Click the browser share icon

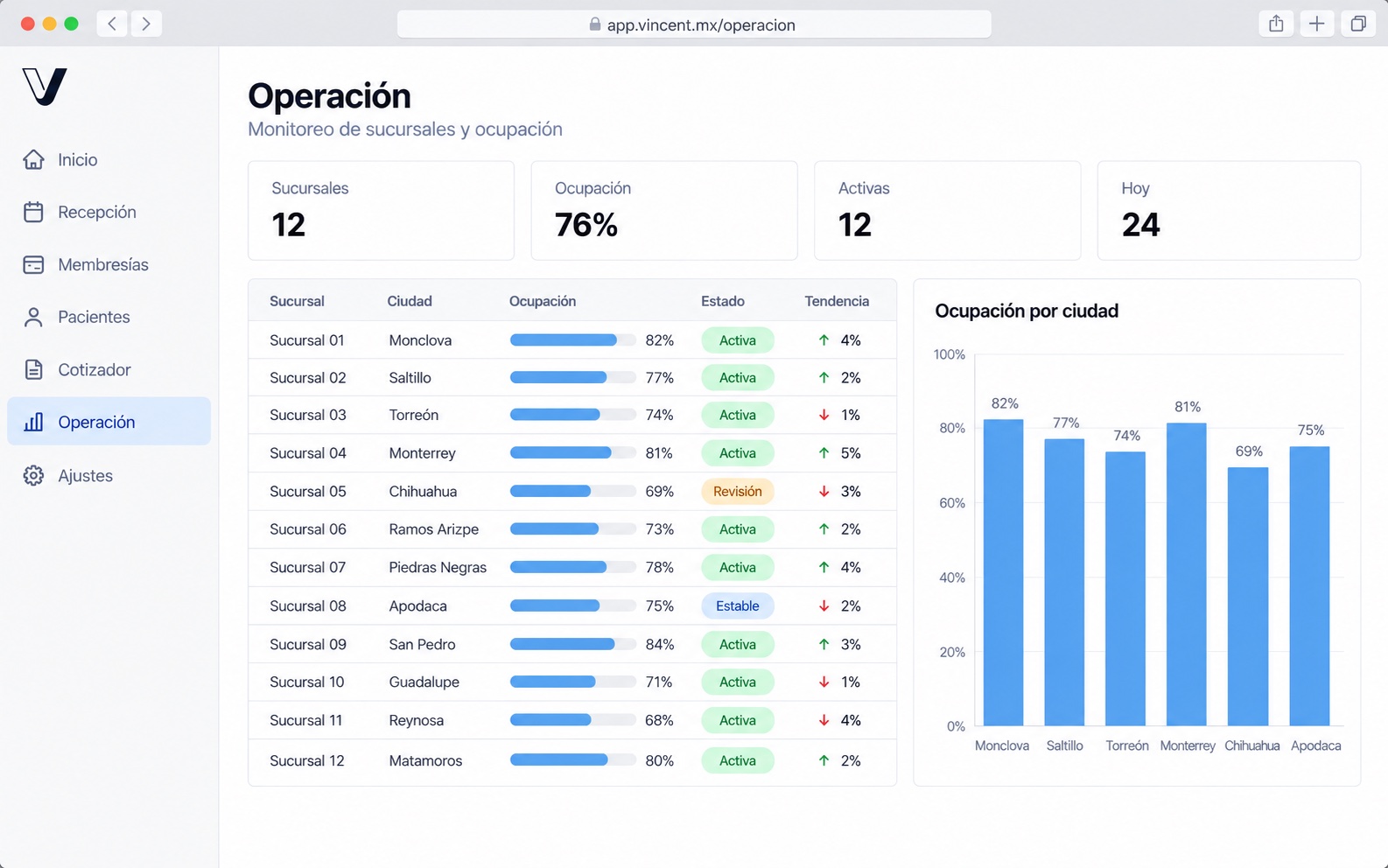[1276, 24]
